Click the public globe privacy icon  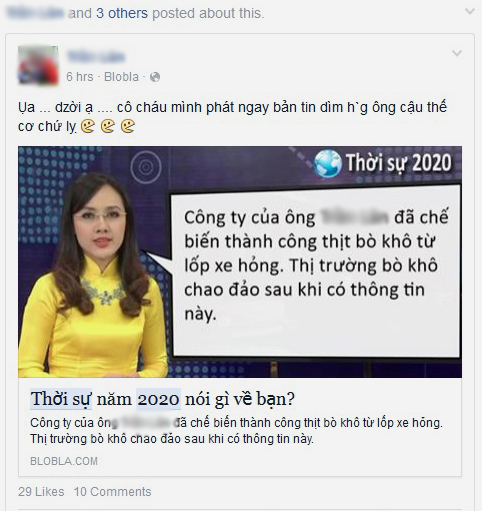[155, 77]
